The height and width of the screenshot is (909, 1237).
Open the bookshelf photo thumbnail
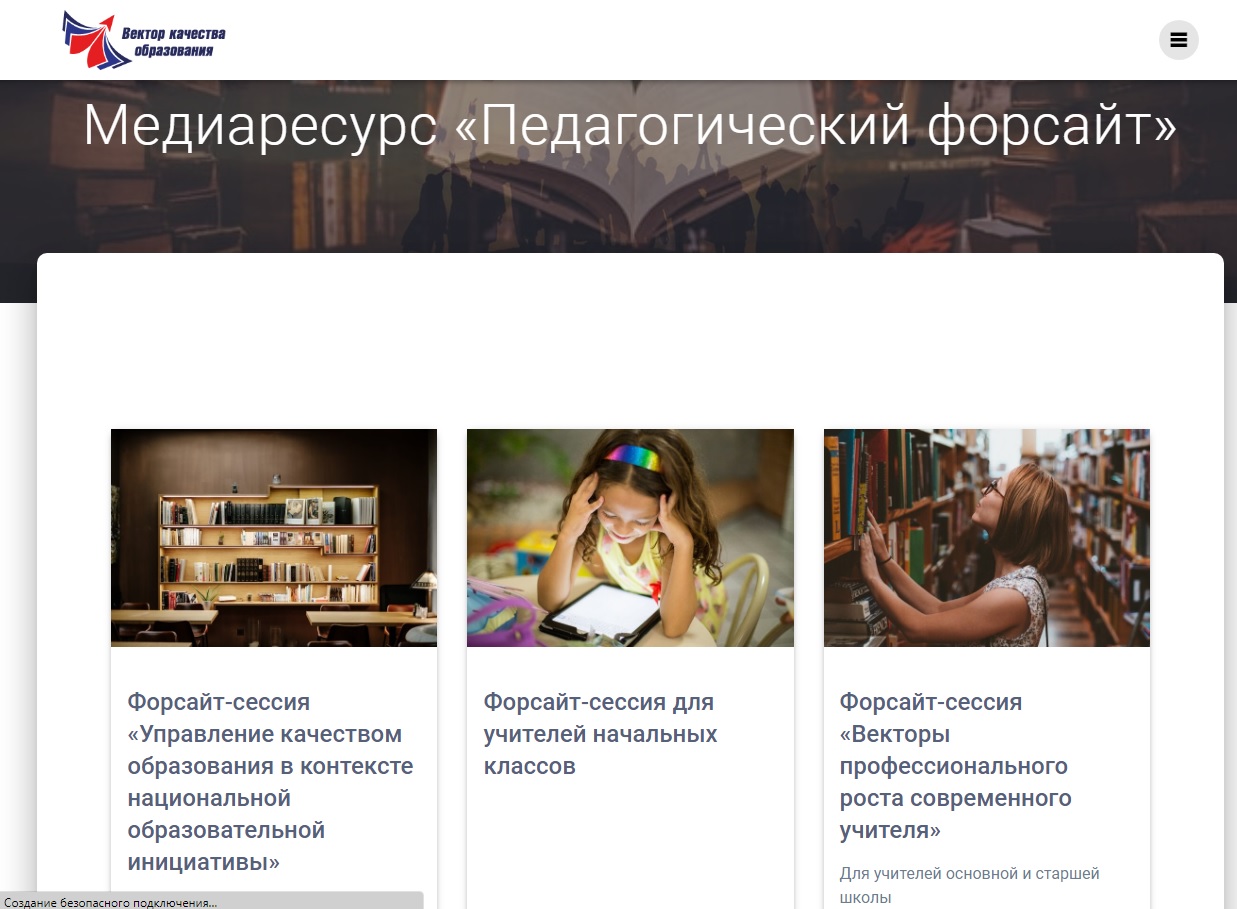[x=273, y=537]
